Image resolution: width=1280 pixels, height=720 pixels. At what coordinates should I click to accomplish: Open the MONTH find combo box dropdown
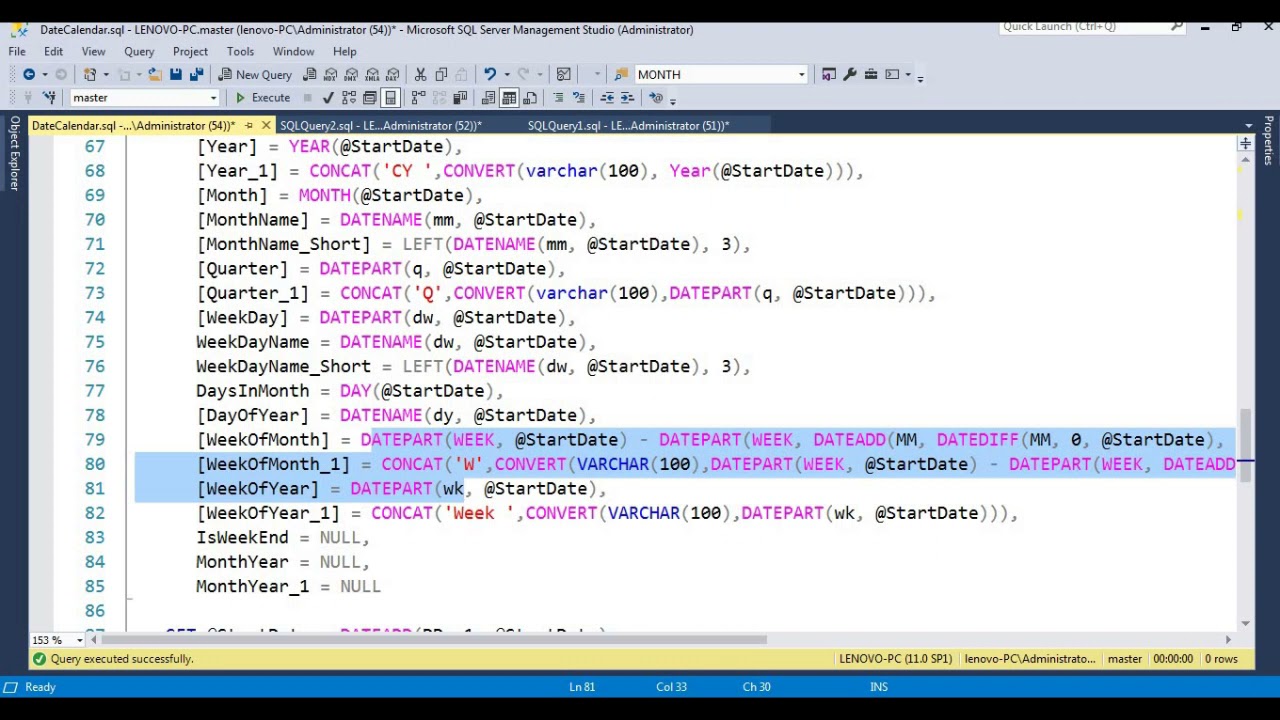801,74
